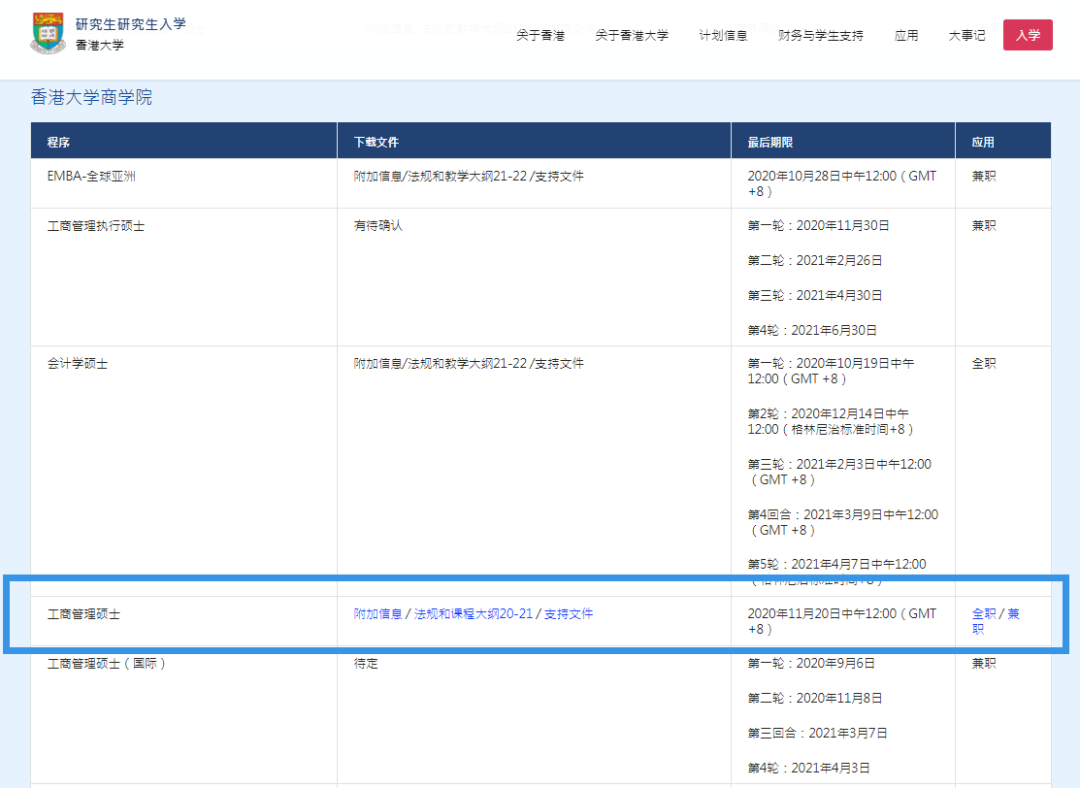The height and width of the screenshot is (788, 1080).
Task: Open the 财务与学生支持 menu item
Action: point(820,36)
